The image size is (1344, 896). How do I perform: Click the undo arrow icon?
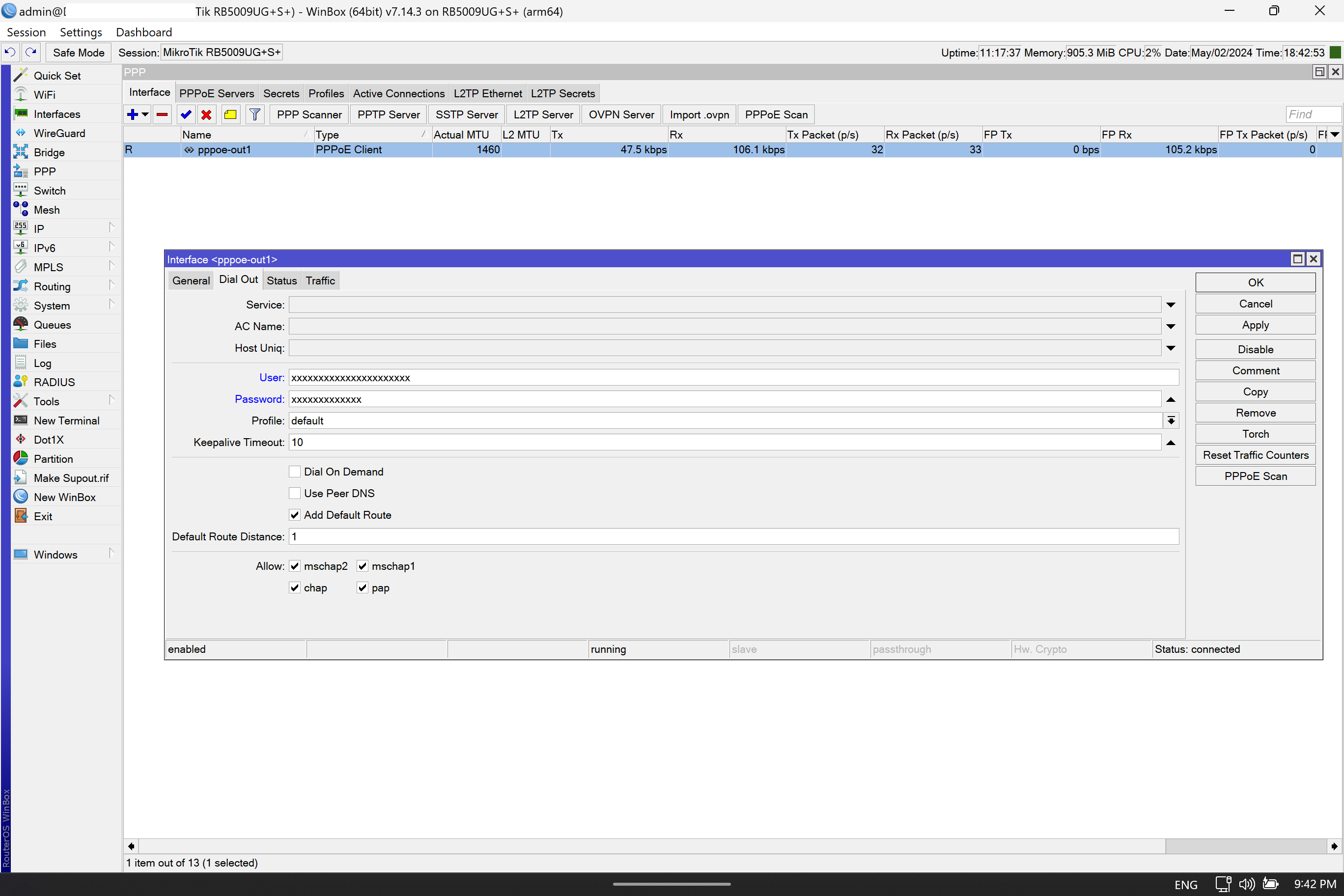tap(10, 52)
